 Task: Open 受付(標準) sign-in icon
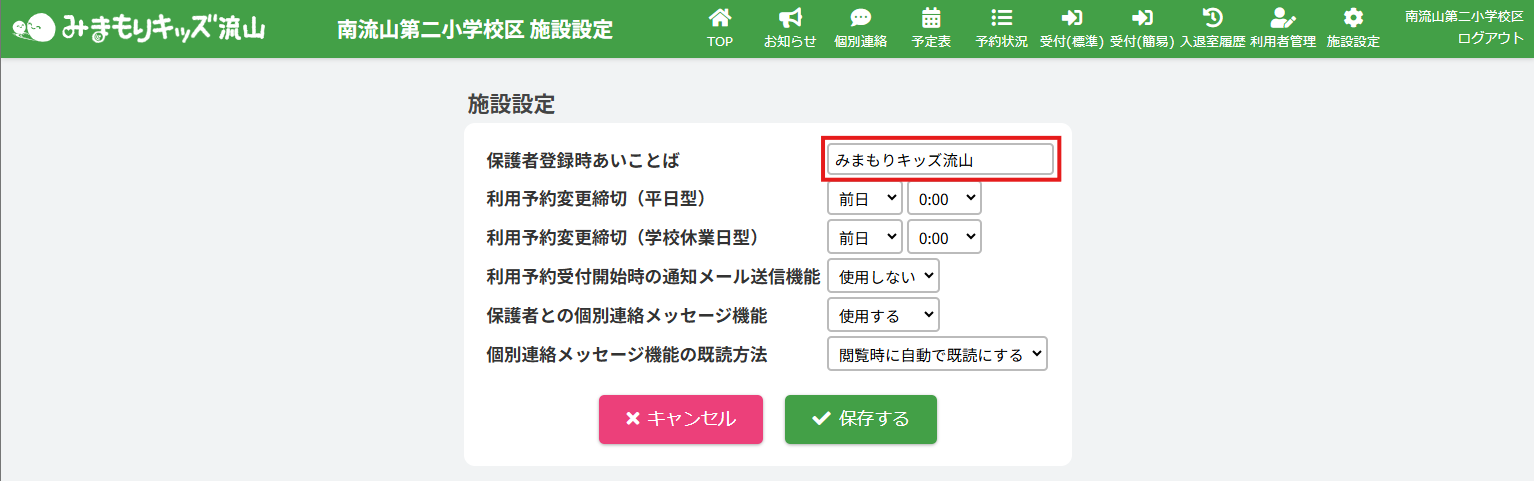coord(1071,18)
